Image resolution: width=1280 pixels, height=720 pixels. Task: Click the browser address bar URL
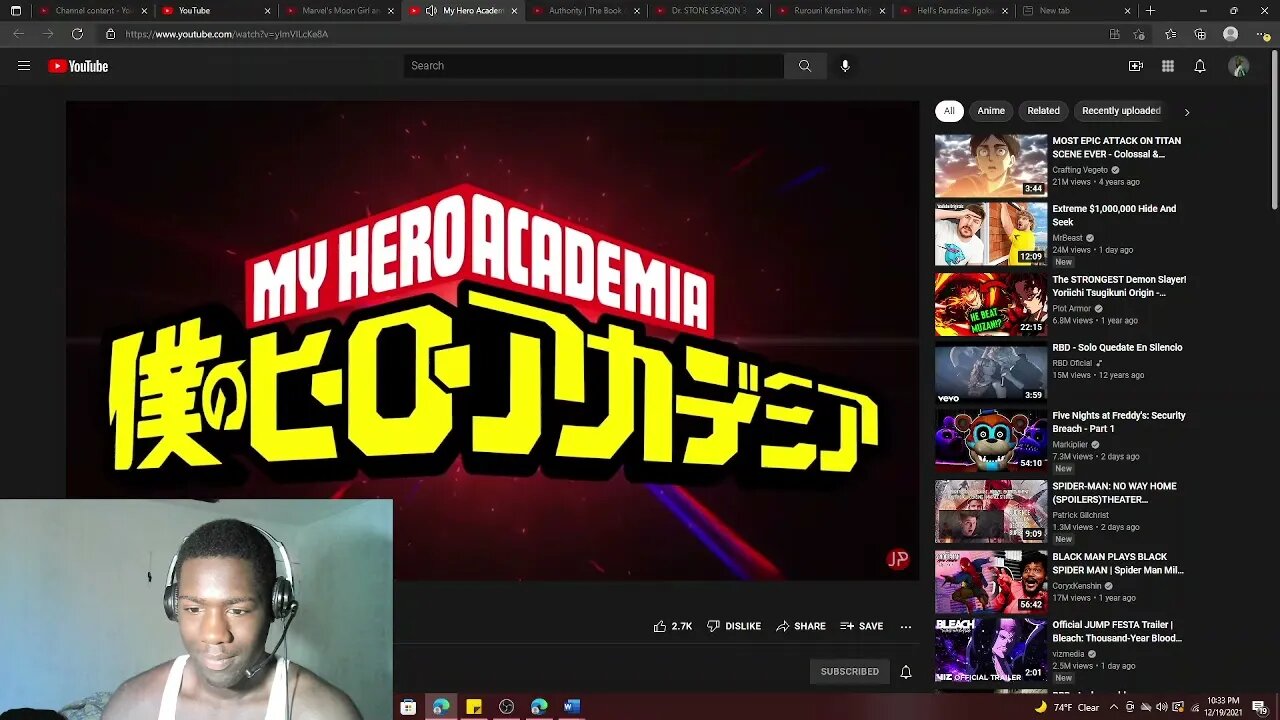click(x=227, y=34)
